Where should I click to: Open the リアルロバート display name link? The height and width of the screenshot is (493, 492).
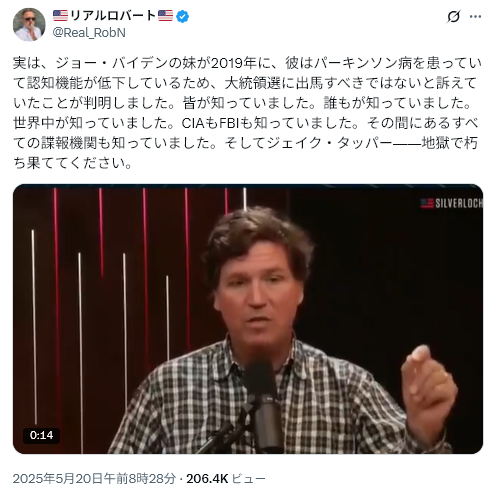point(113,16)
